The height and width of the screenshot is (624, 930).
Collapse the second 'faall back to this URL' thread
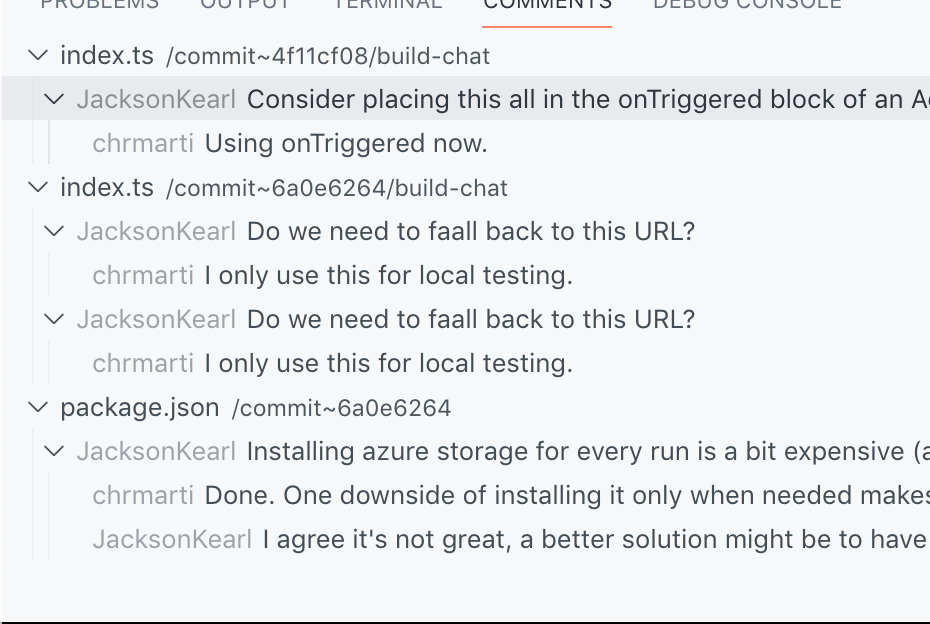53,319
